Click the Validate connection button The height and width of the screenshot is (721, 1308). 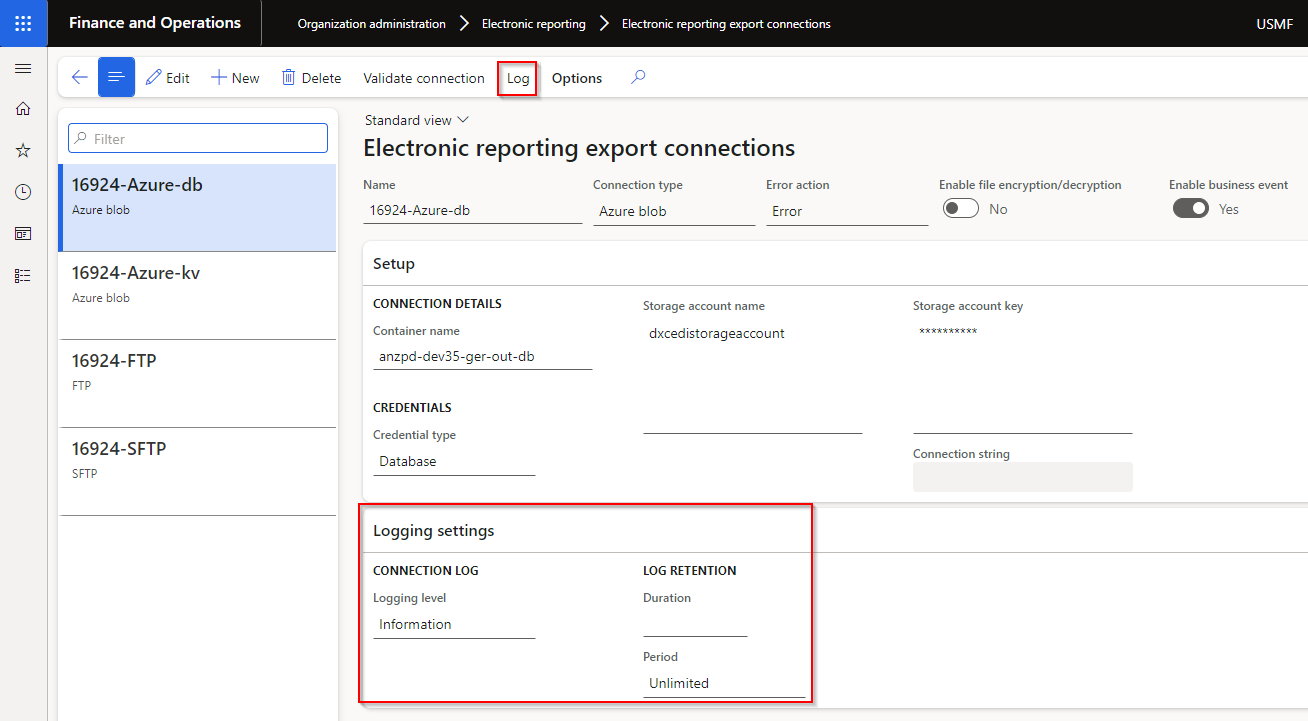click(x=423, y=78)
